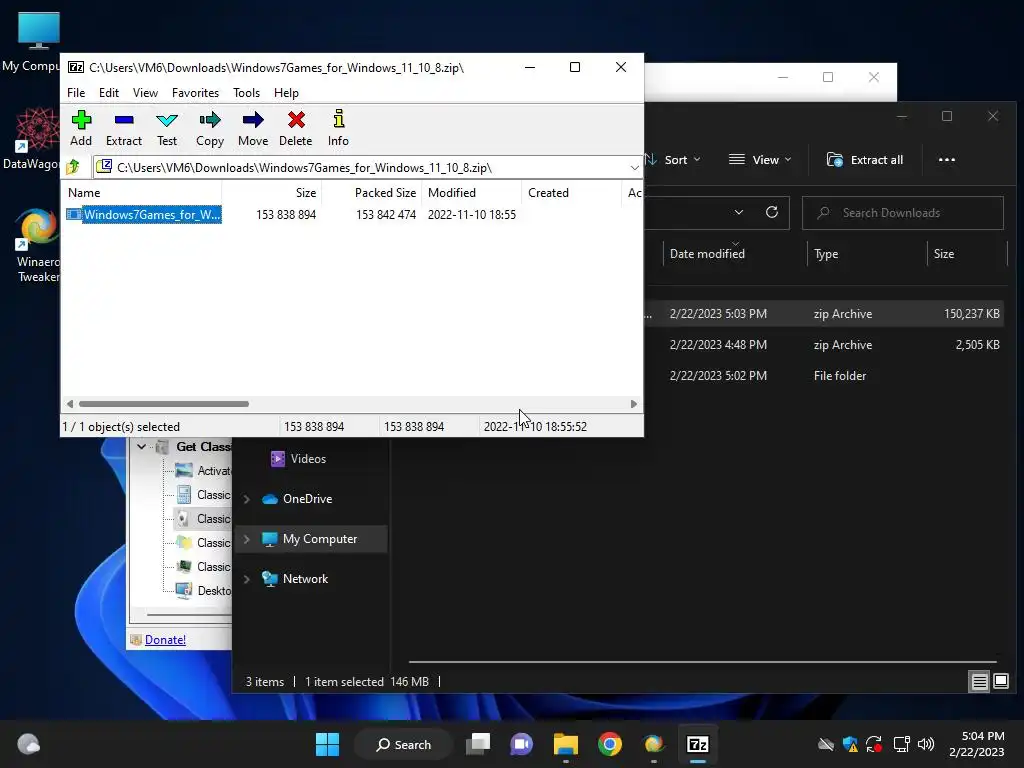Select the Copy icon in 7-Zip toolbar

pyautogui.click(x=210, y=128)
